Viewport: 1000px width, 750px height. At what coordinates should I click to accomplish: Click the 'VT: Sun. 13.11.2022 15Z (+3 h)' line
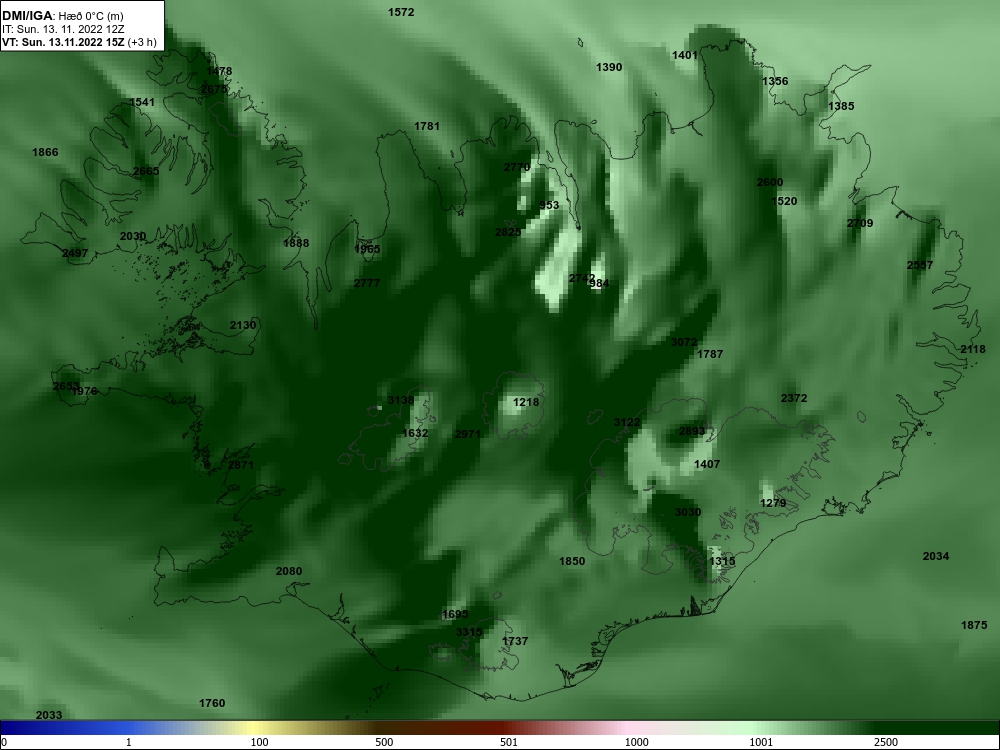coord(79,42)
